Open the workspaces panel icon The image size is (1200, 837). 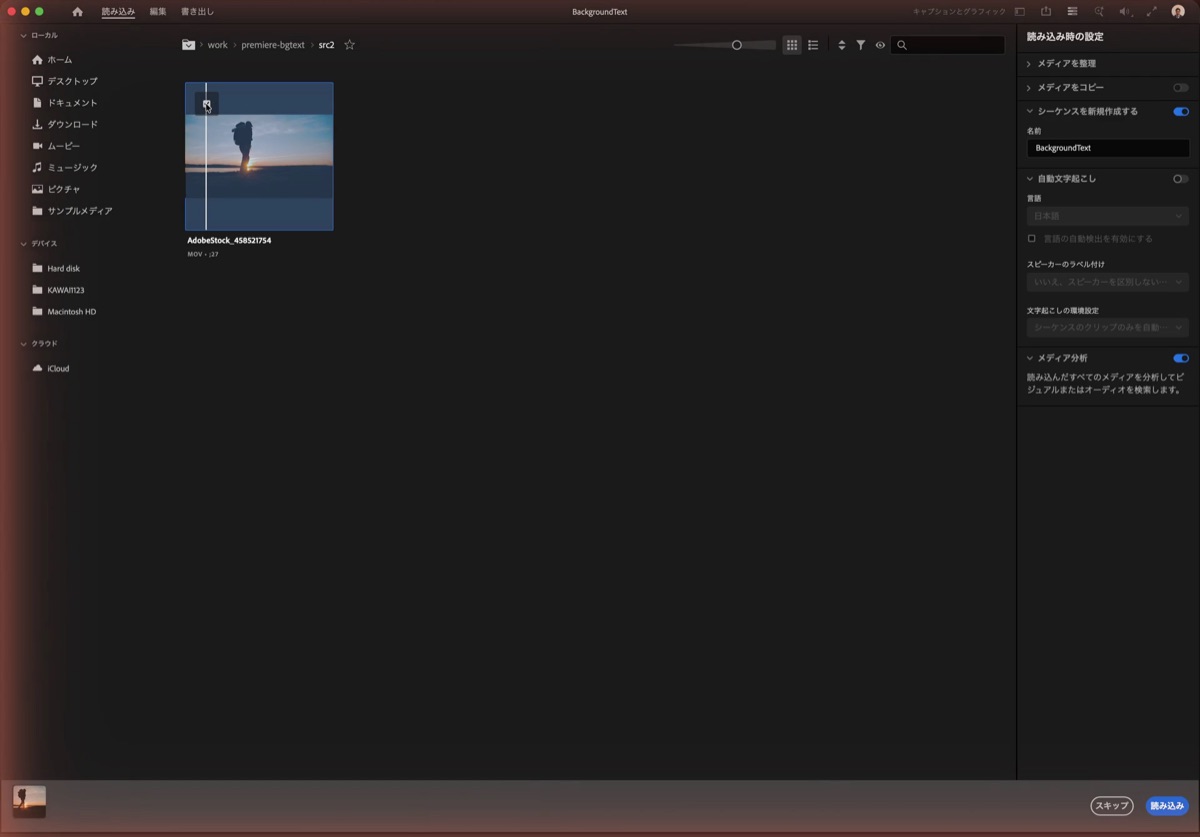[1020, 12]
